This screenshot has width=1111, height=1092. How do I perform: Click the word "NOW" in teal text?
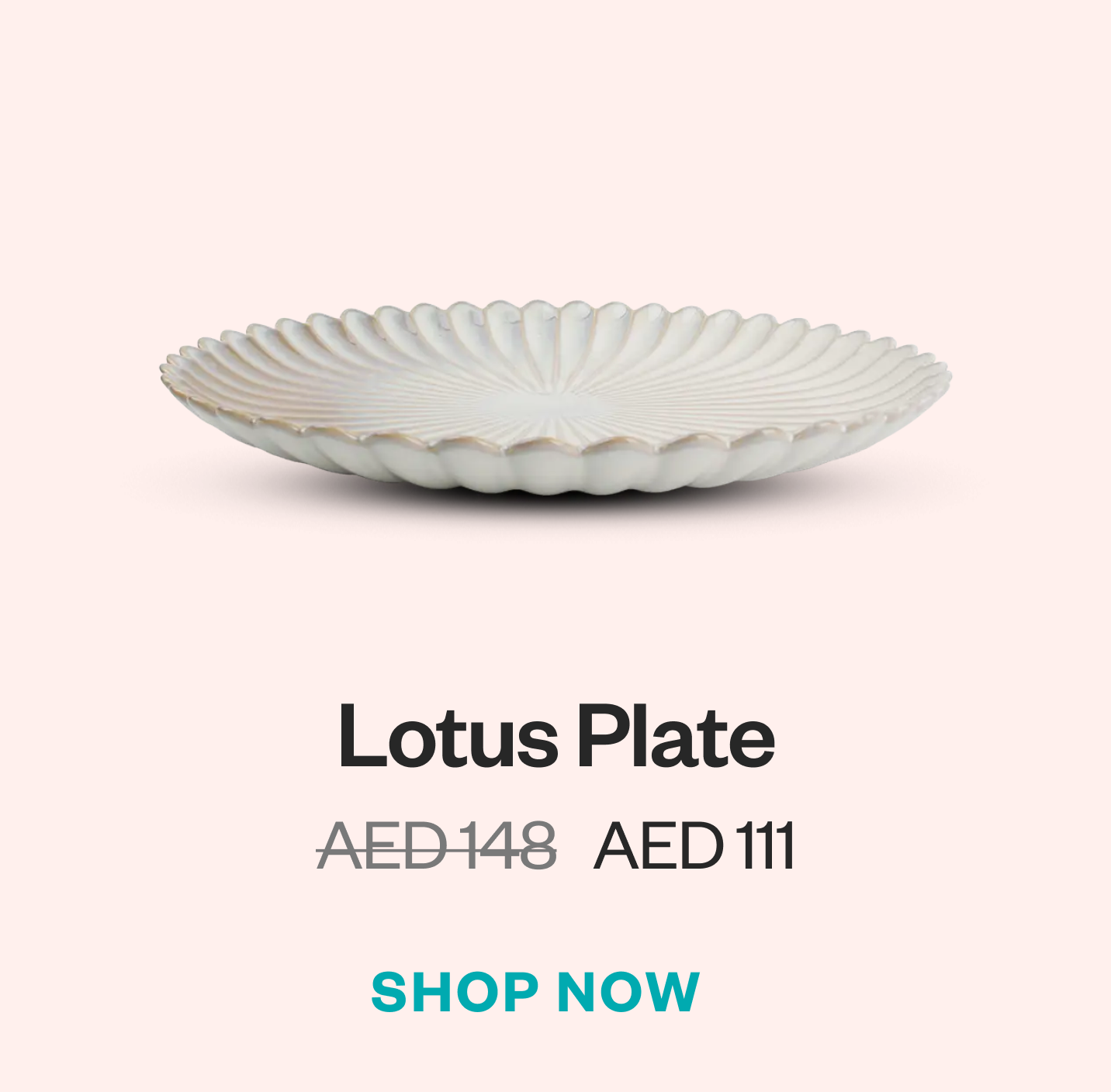[x=628, y=992]
